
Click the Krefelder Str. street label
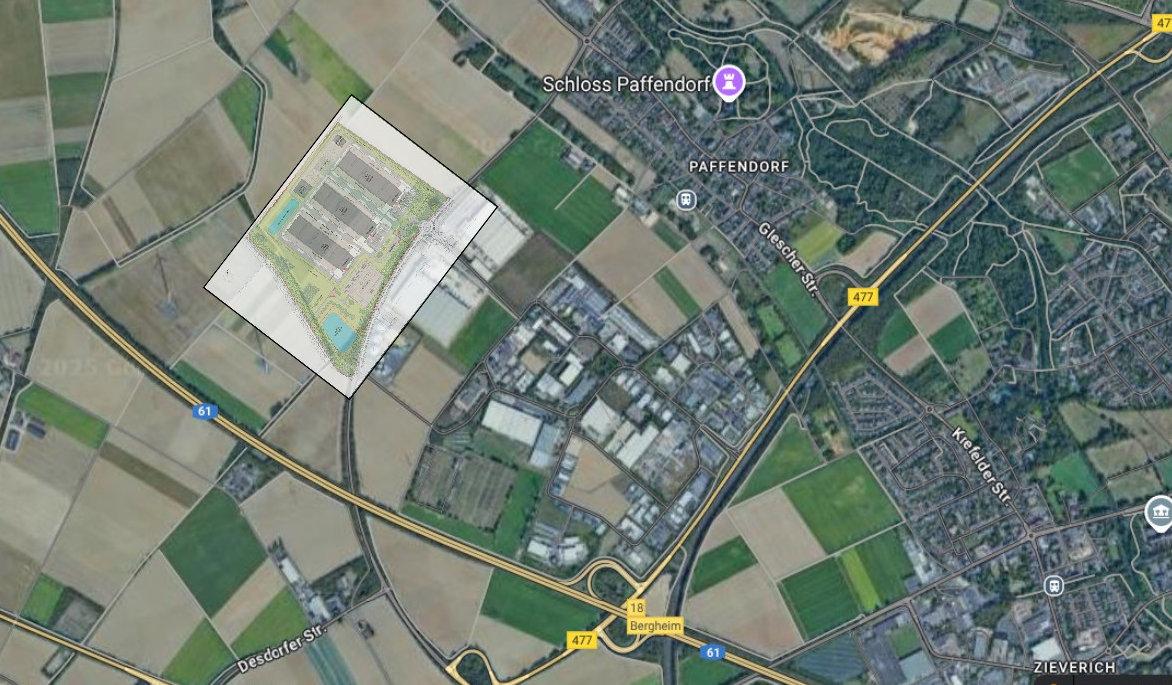coord(981,466)
